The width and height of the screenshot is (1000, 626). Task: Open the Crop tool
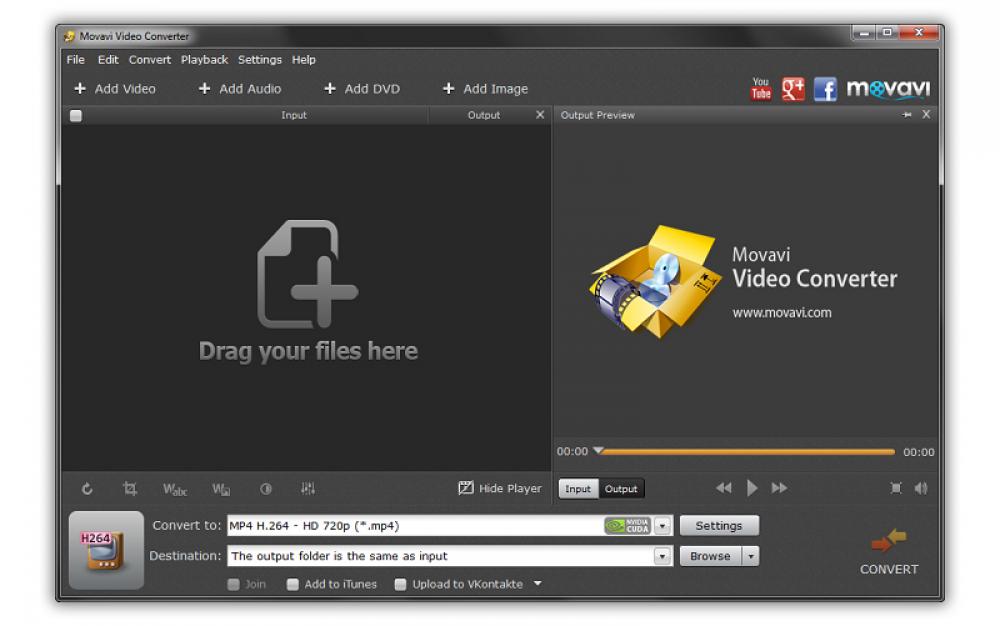click(x=131, y=488)
